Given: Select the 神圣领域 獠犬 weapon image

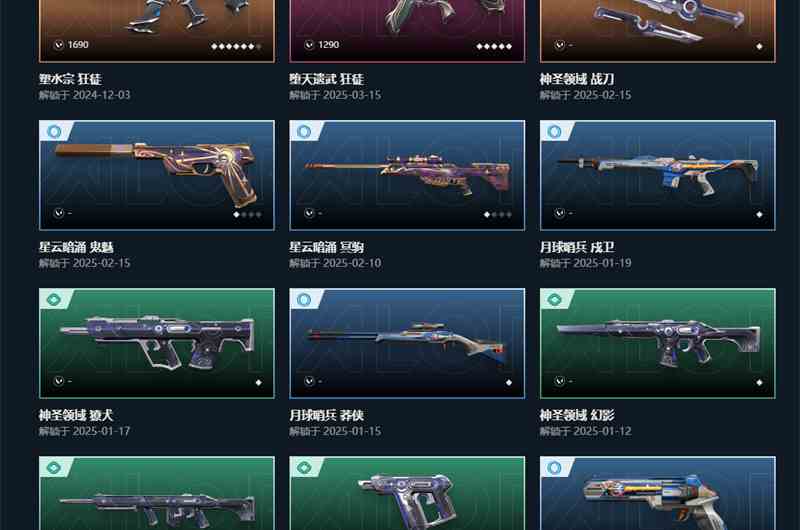Looking at the screenshot, I should 157,343.
